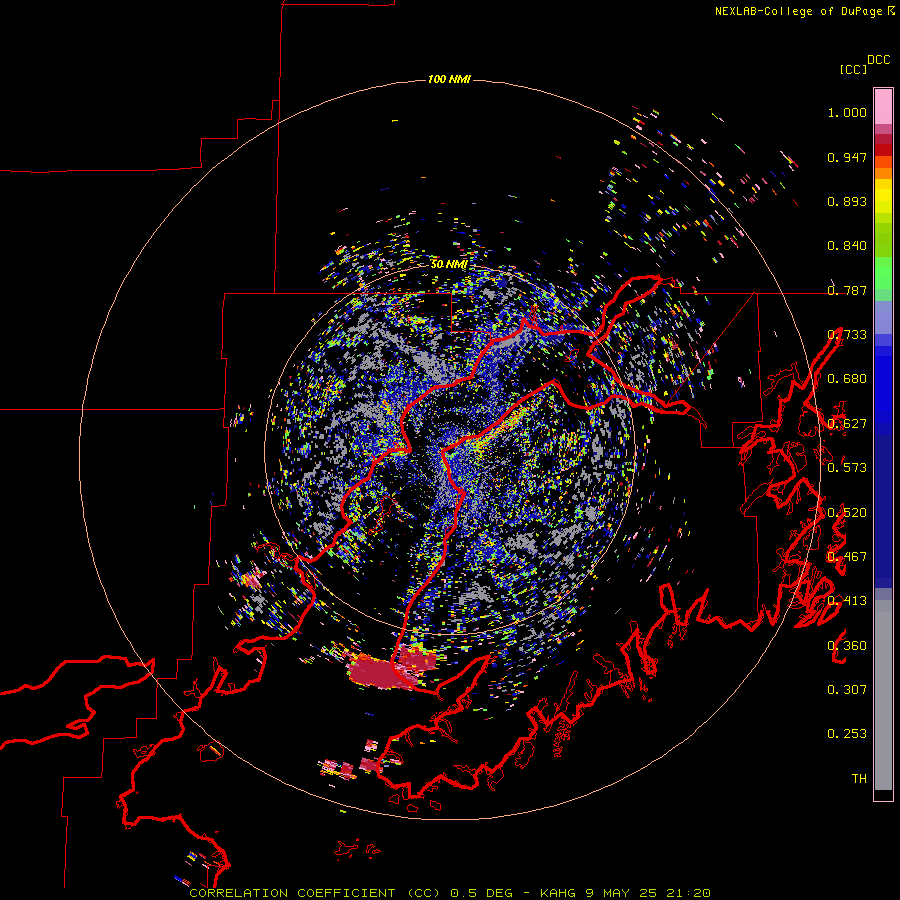This screenshot has height=900, width=900.
Task: Click CORRELATION COEFFICIENT in the bottom caption
Action: coord(292,893)
